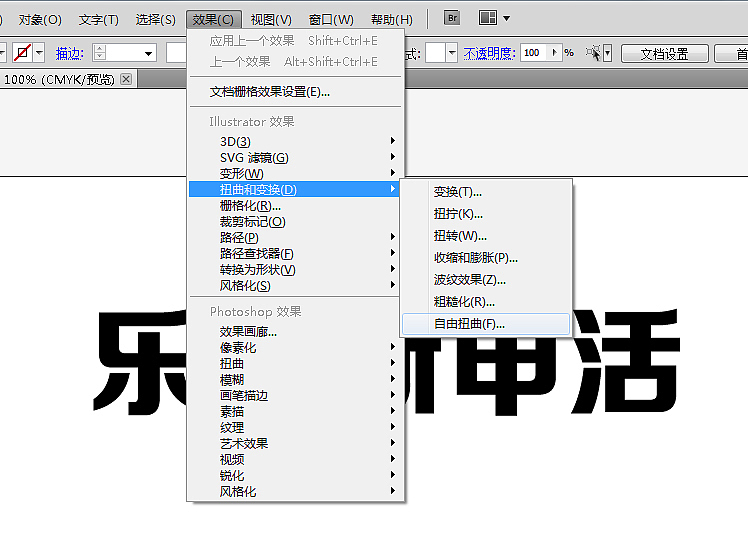Image resolution: width=748 pixels, height=550 pixels.
Task: Click the select similar objects icon
Action: click(x=593, y=52)
